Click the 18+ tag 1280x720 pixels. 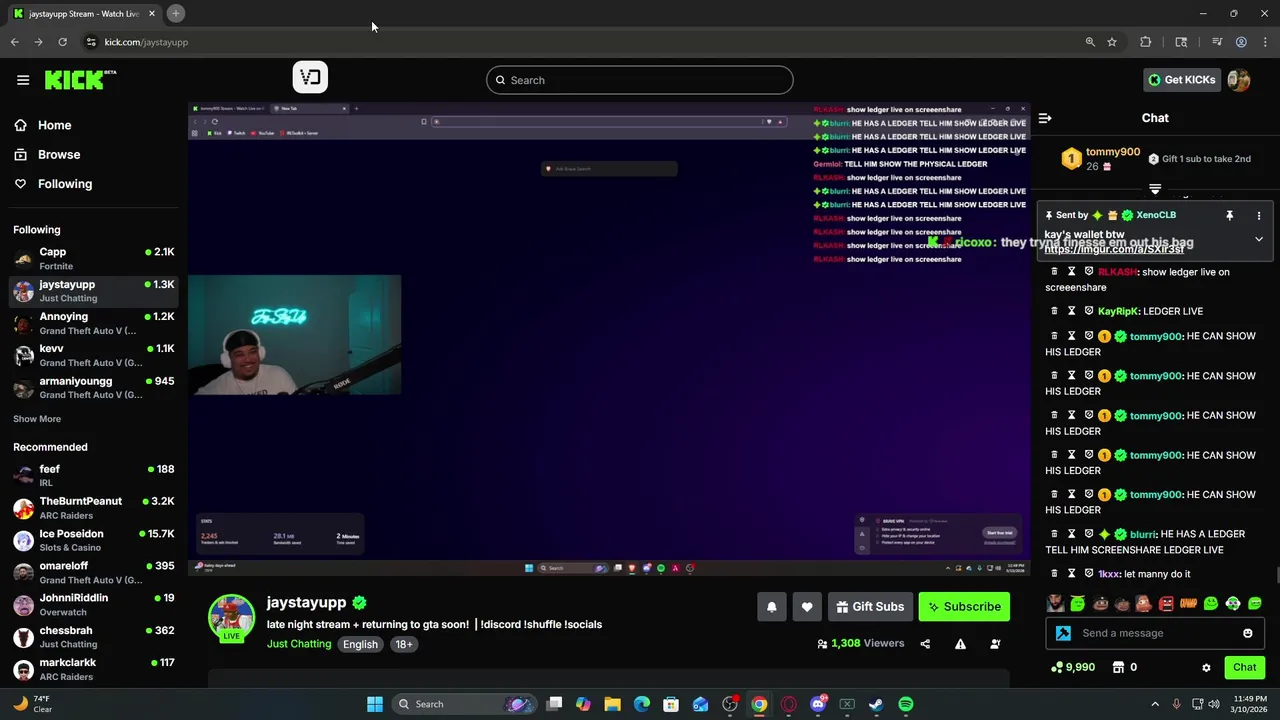click(404, 645)
